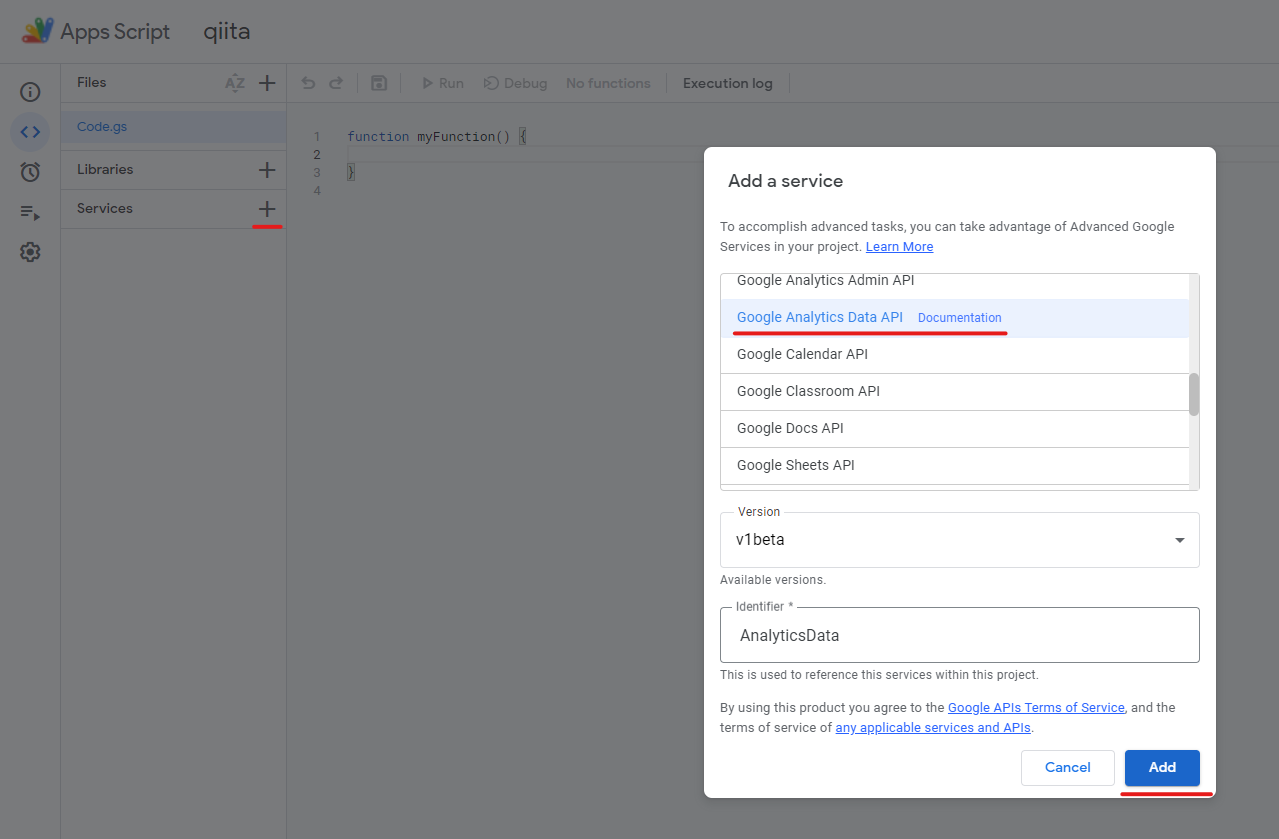Open the Project Overview panel
The width and height of the screenshot is (1279, 839).
29,91
